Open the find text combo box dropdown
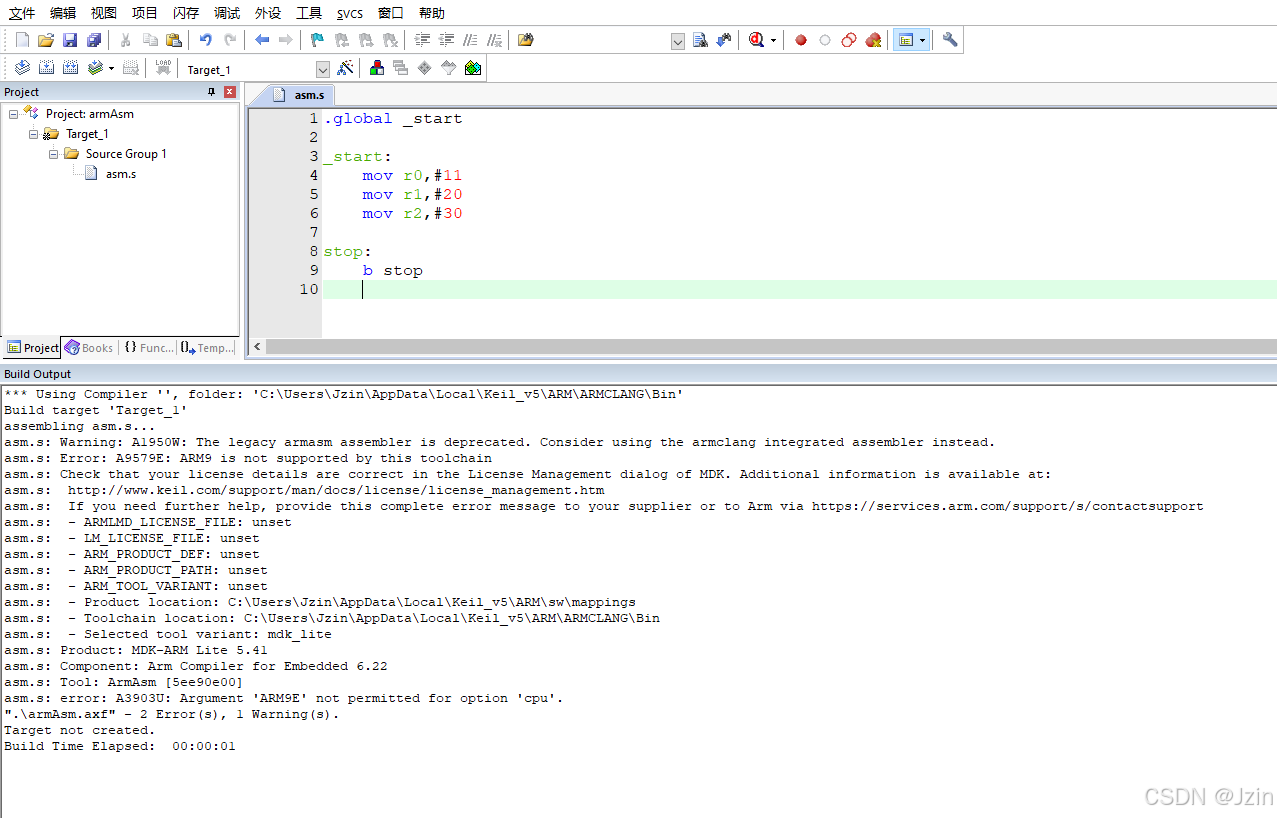Viewport: 1277px width, 818px height. [x=678, y=41]
